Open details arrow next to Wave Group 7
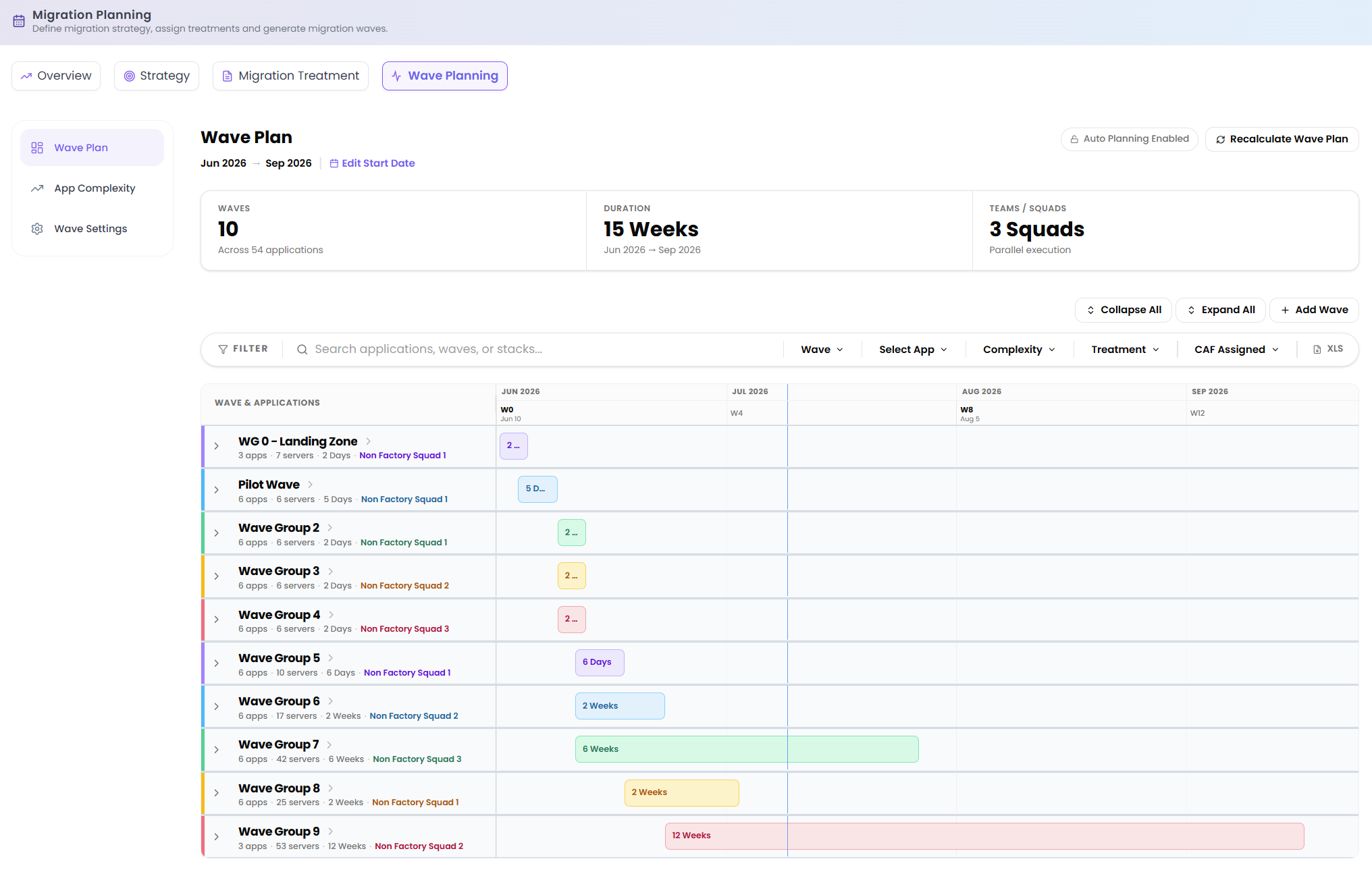1372x870 pixels. click(329, 744)
